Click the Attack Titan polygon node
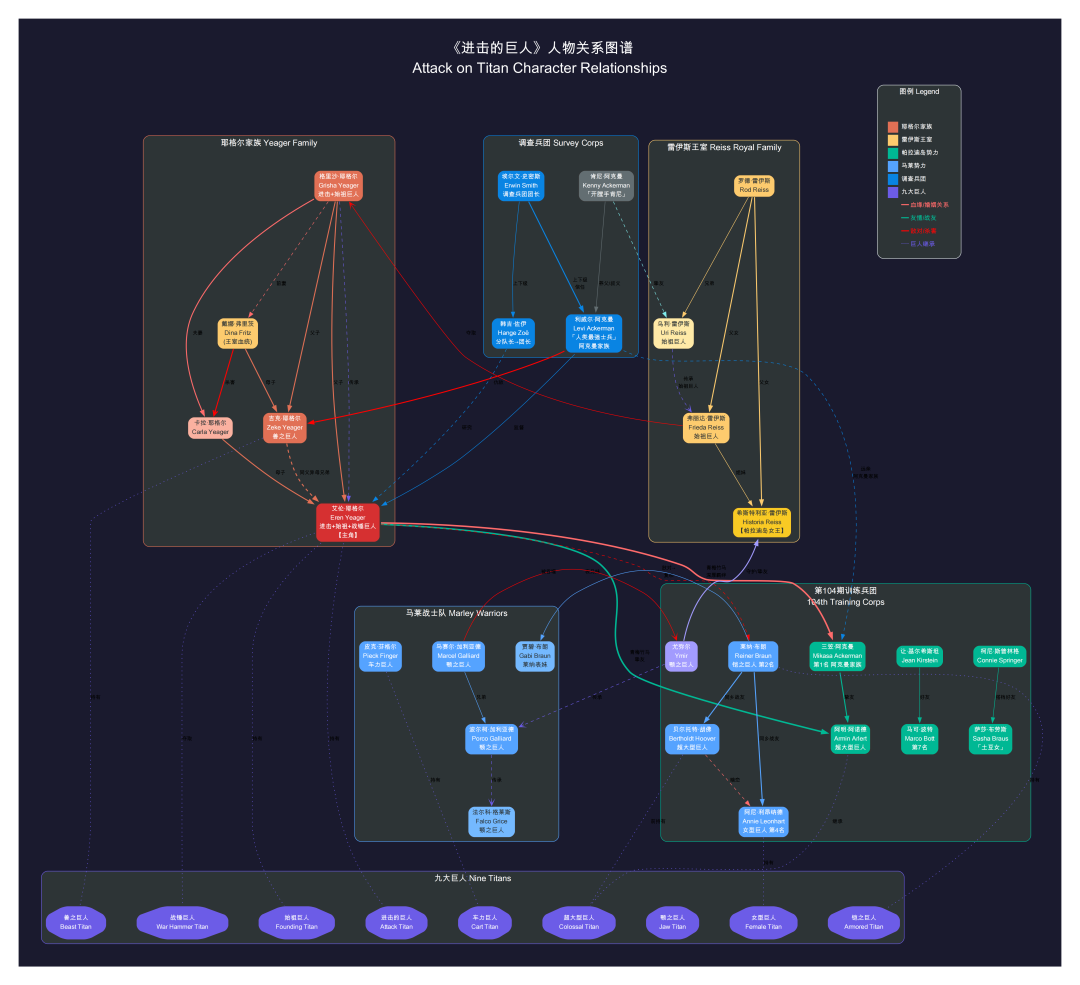The width and height of the screenshot is (1080, 985). coord(396,923)
